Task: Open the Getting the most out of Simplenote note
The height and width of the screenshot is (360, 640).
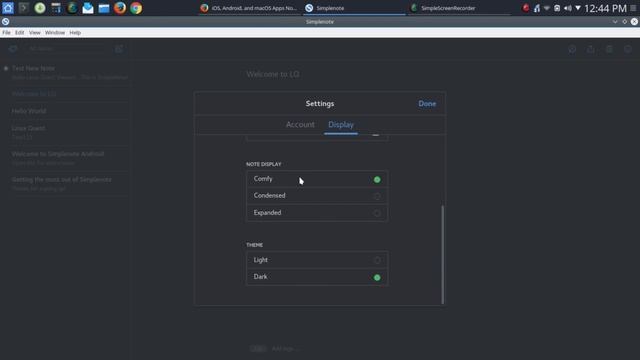Action: [x=65, y=184]
